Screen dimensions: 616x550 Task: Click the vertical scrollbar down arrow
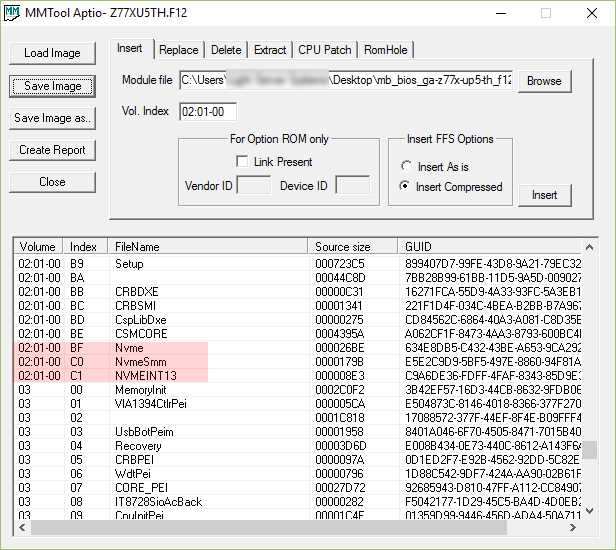click(x=589, y=510)
